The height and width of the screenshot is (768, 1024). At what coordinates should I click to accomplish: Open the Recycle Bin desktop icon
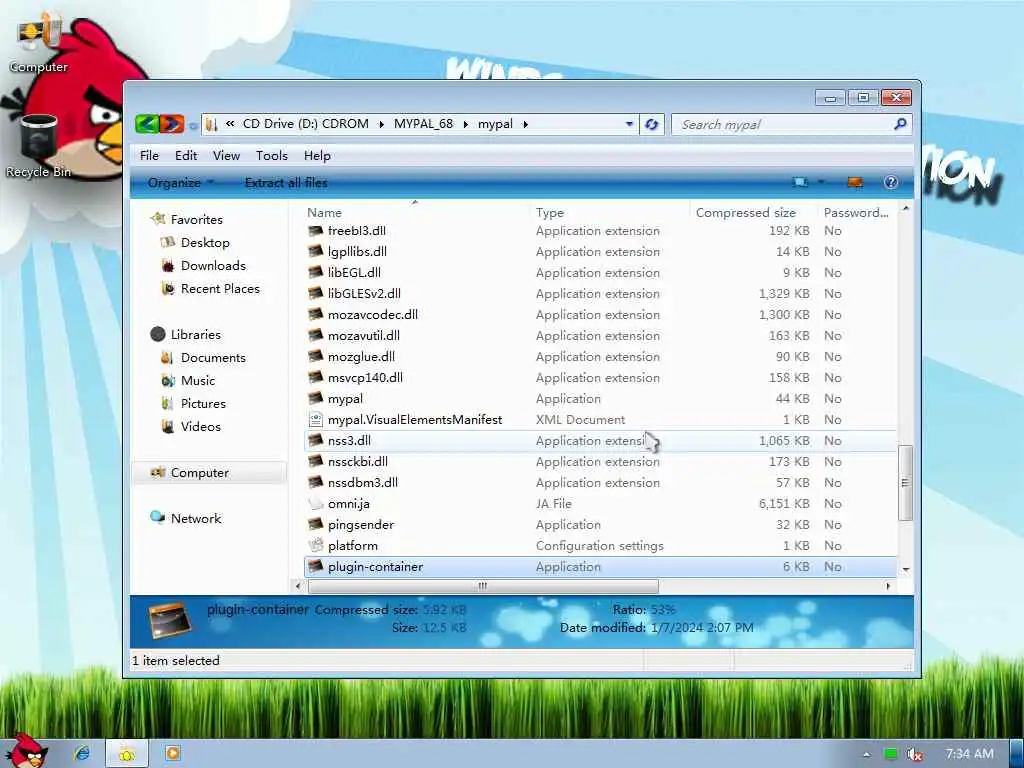click(39, 145)
